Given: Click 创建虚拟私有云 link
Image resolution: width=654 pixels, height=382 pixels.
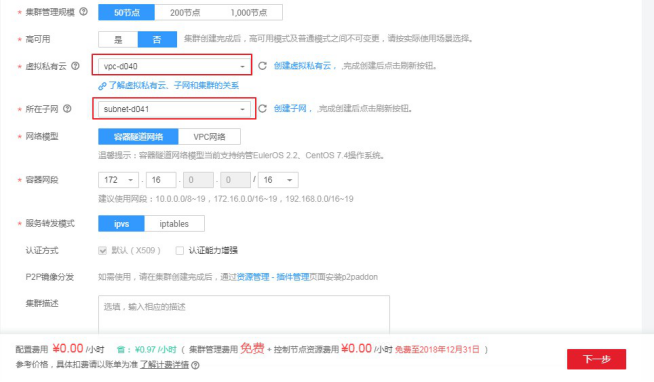Looking at the screenshot, I should pyautogui.click(x=302, y=66).
